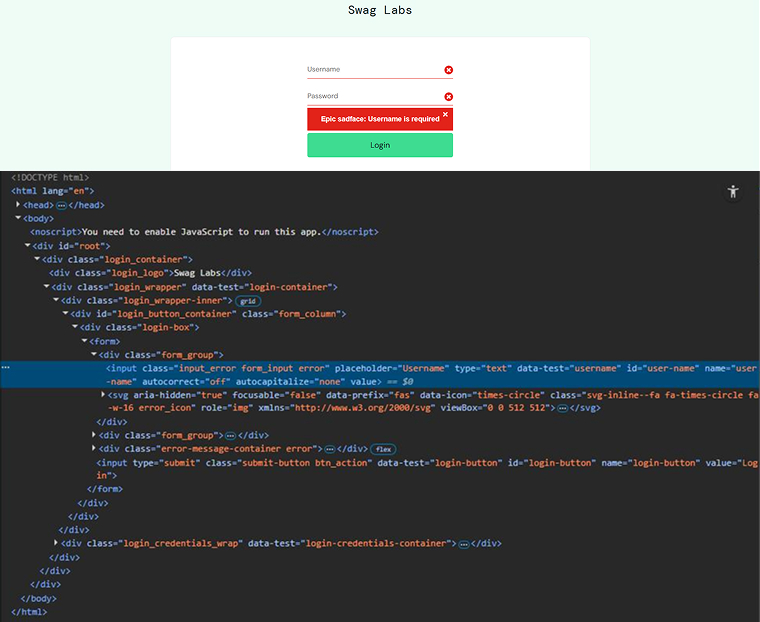Collapse the div id="root" node

tap(28, 246)
